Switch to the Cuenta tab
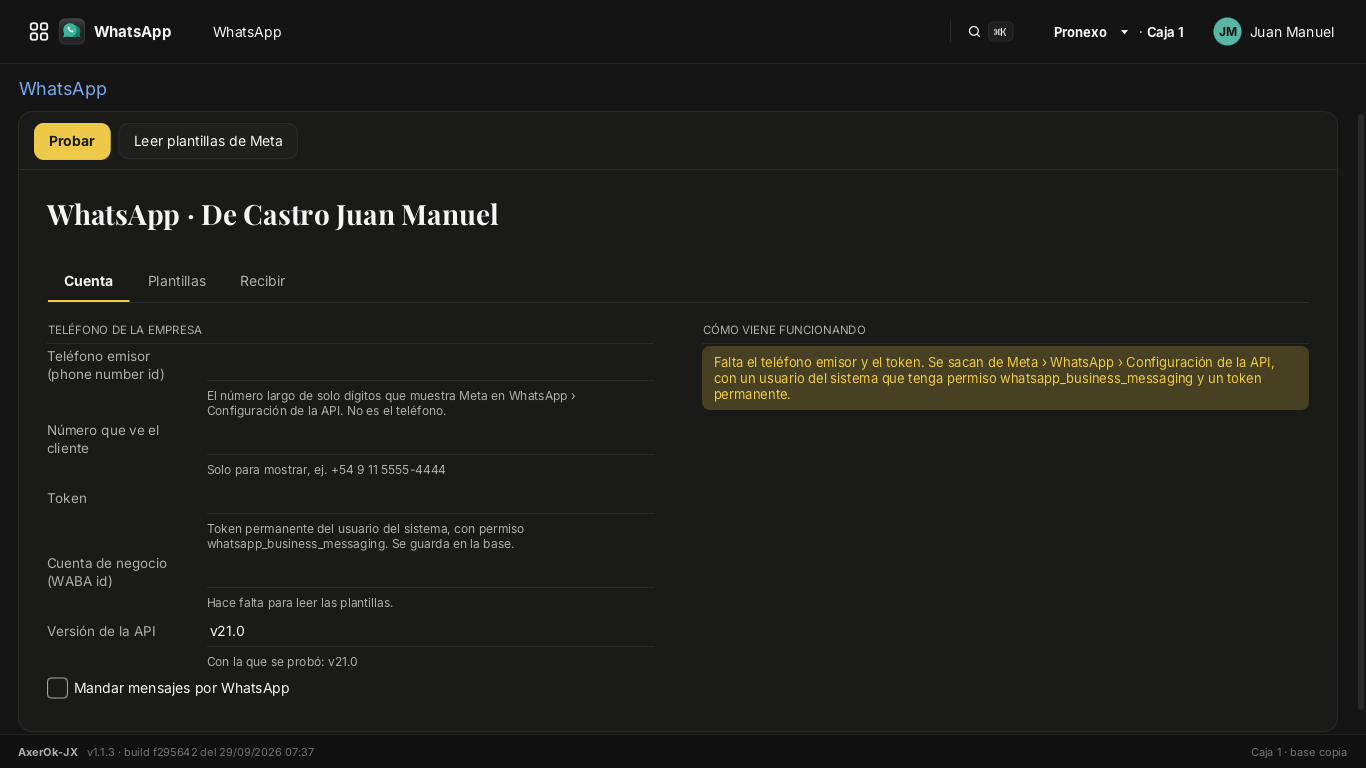This screenshot has height=768, width=1366. [x=88, y=281]
